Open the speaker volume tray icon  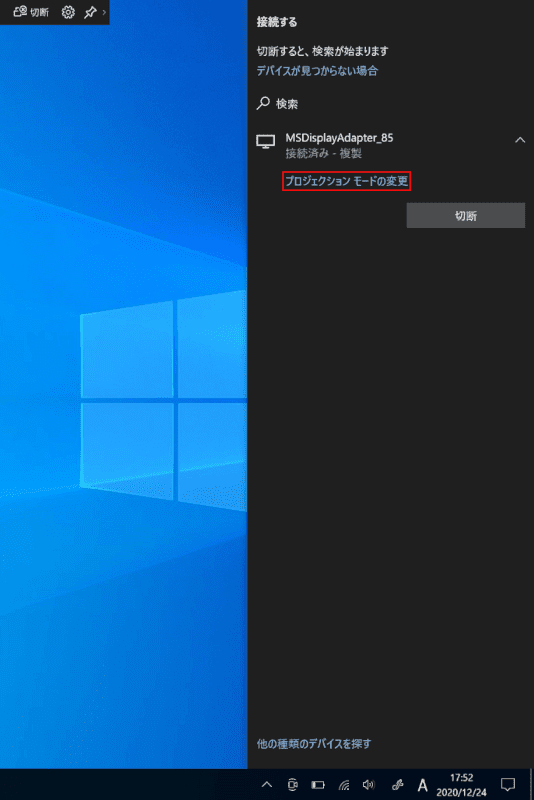[368, 785]
